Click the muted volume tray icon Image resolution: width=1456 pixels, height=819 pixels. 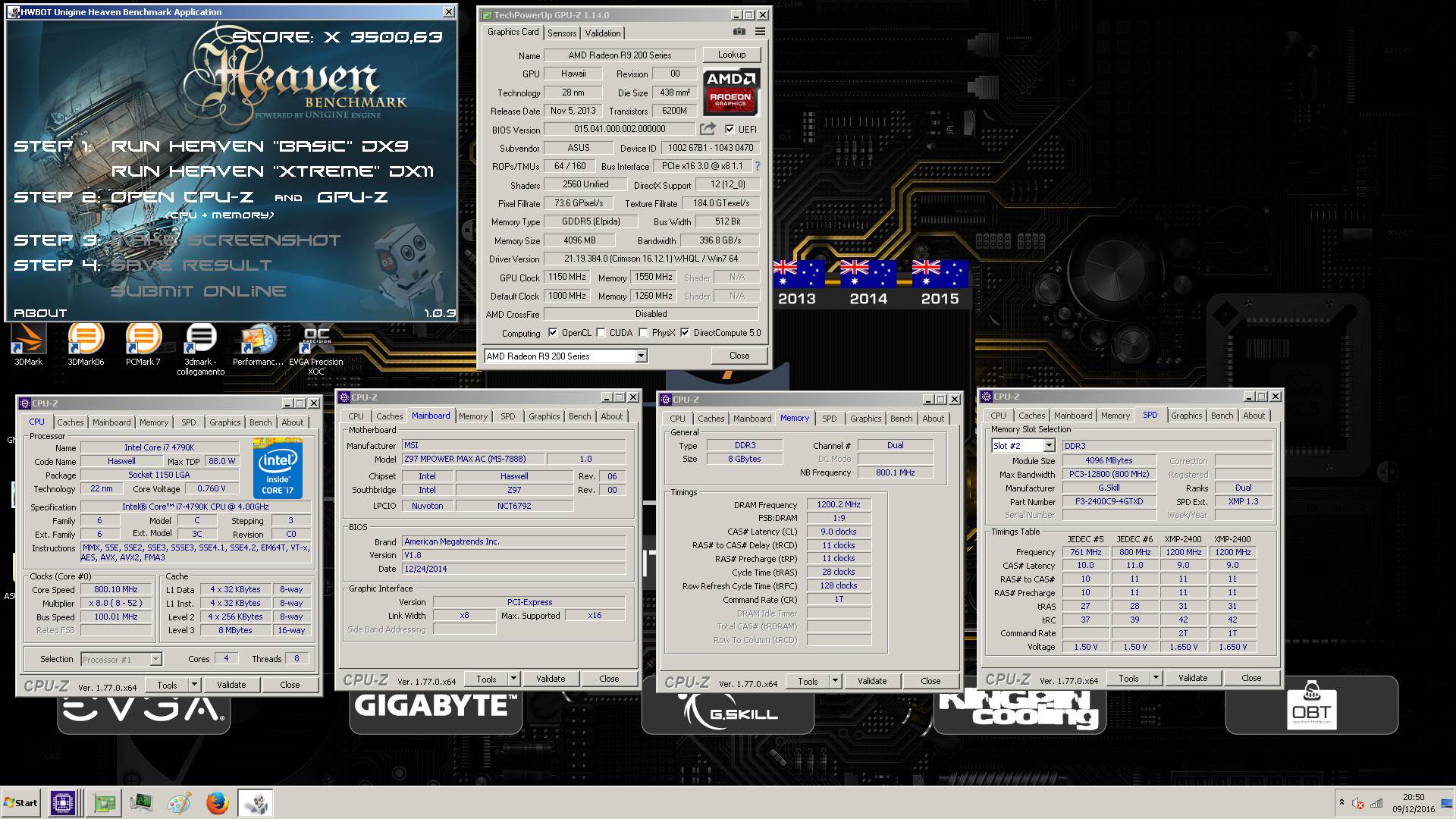(x=1358, y=804)
